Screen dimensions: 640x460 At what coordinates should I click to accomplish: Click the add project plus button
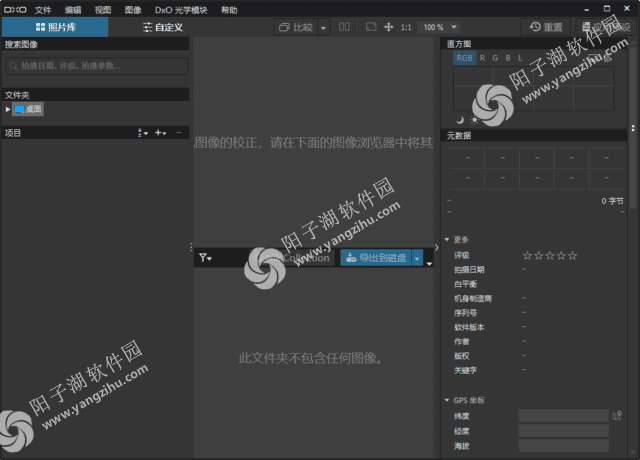coord(160,133)
